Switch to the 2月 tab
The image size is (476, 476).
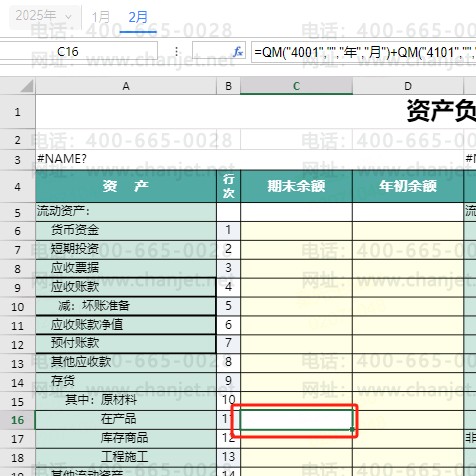point(138,17)
